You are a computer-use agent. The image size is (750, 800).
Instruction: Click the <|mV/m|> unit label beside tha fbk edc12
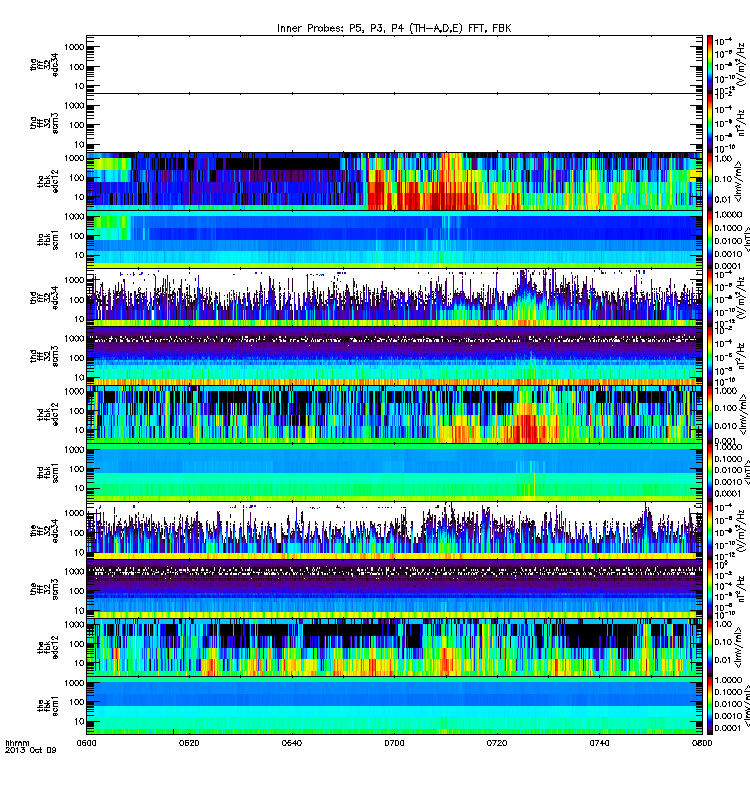pyautogui.click(x=740, y=182)
